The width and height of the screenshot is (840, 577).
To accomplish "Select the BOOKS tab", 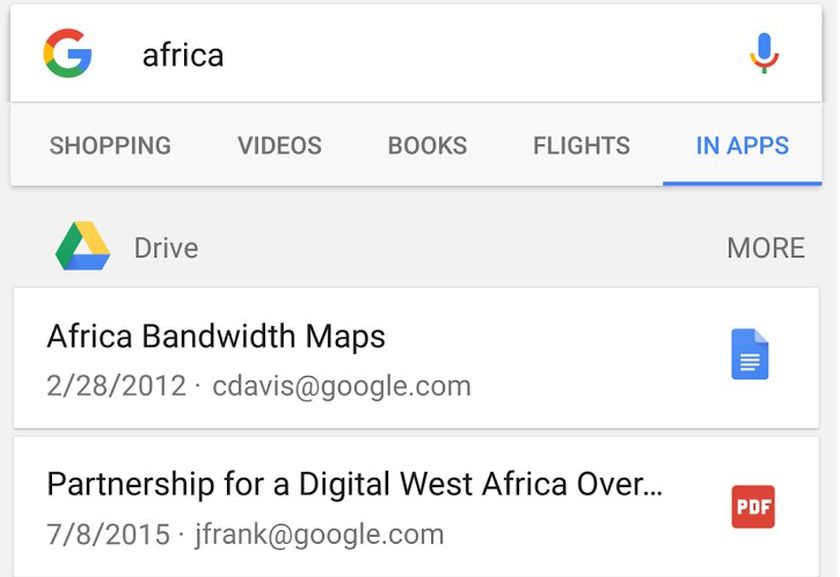I will [427, 146].
